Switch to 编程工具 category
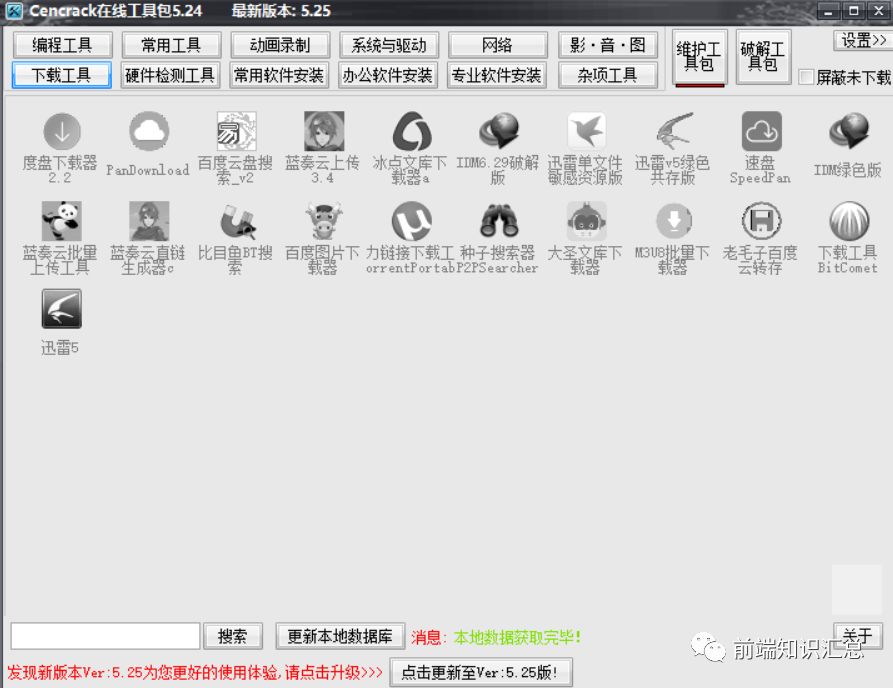Screen dimensions: 893x688 coord(62,45)
